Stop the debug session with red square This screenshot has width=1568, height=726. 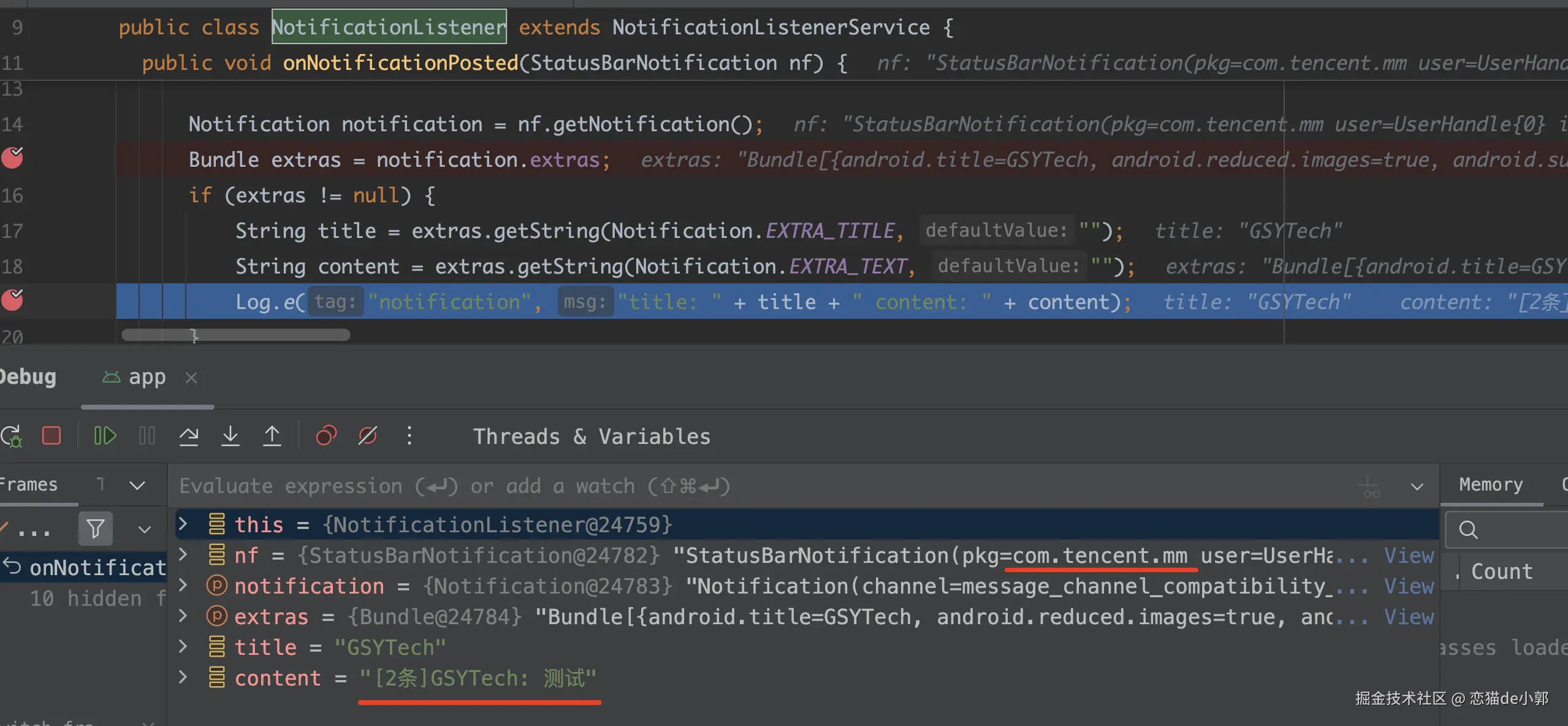51,436
